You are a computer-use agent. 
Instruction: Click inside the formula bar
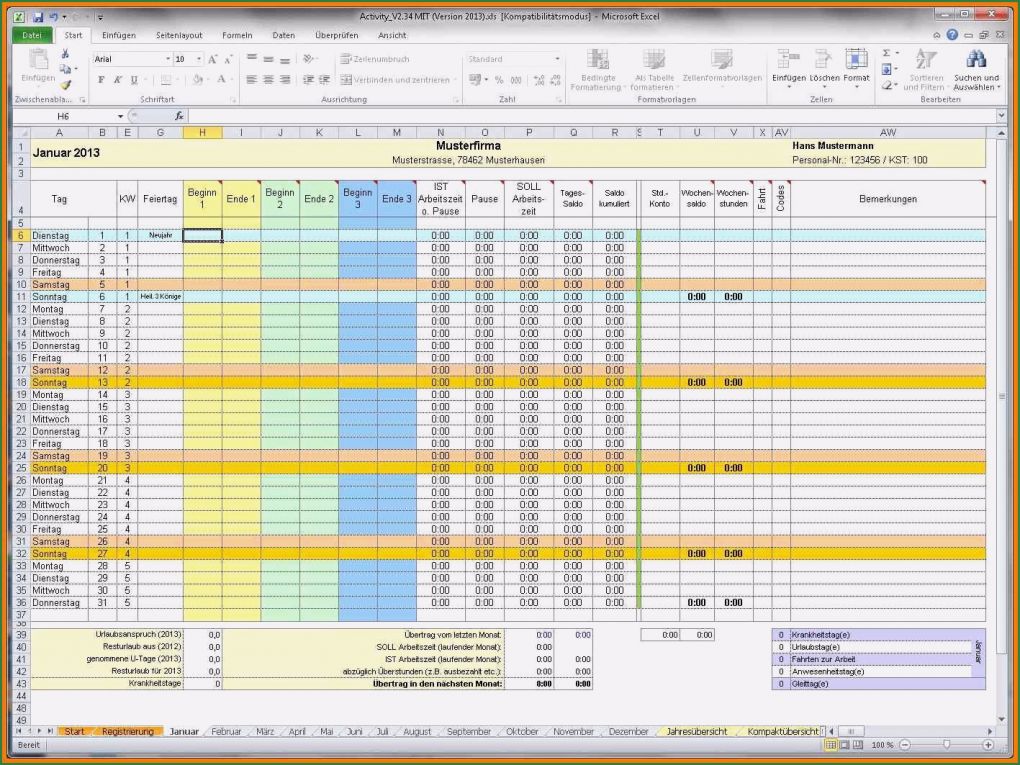click(400, 116)
